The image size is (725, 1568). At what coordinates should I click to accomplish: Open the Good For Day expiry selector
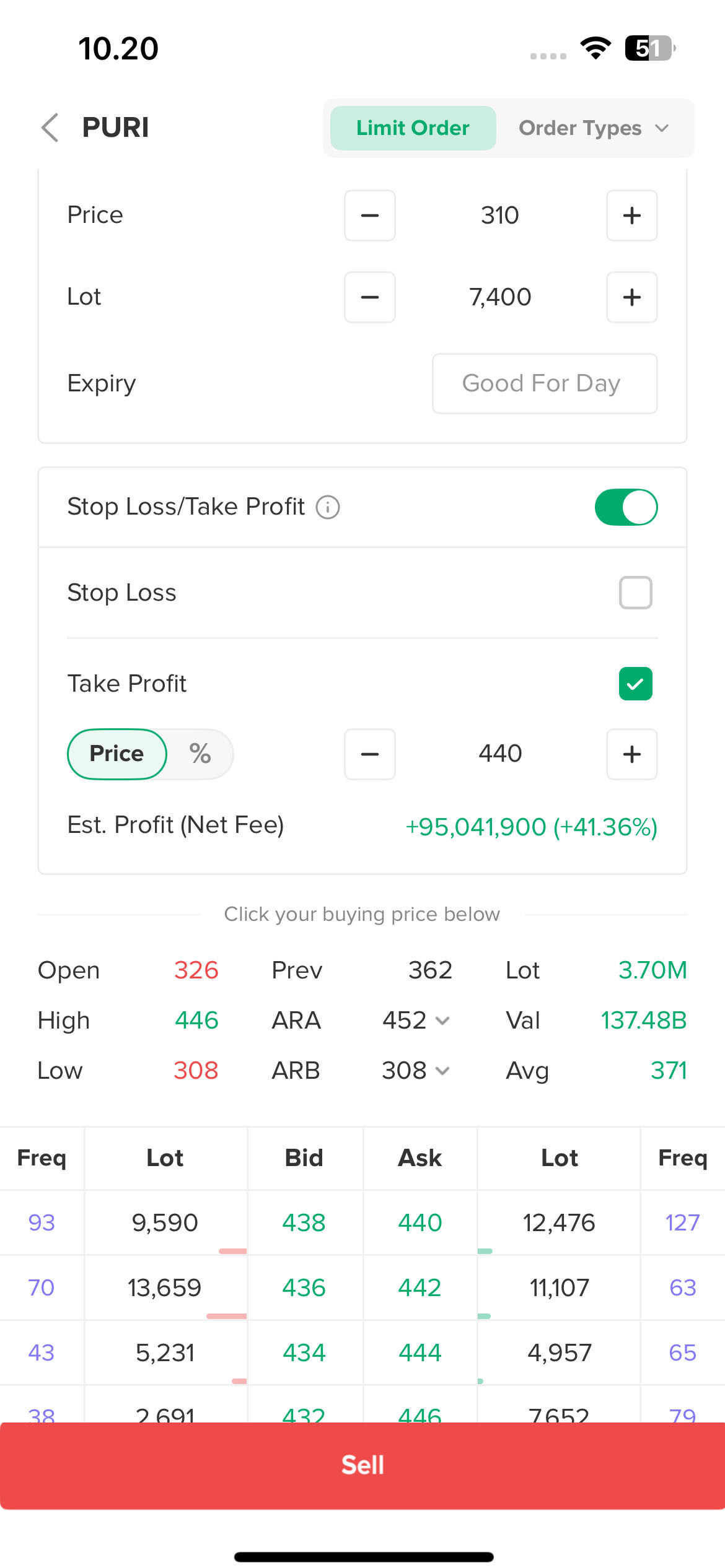[544, 384]
